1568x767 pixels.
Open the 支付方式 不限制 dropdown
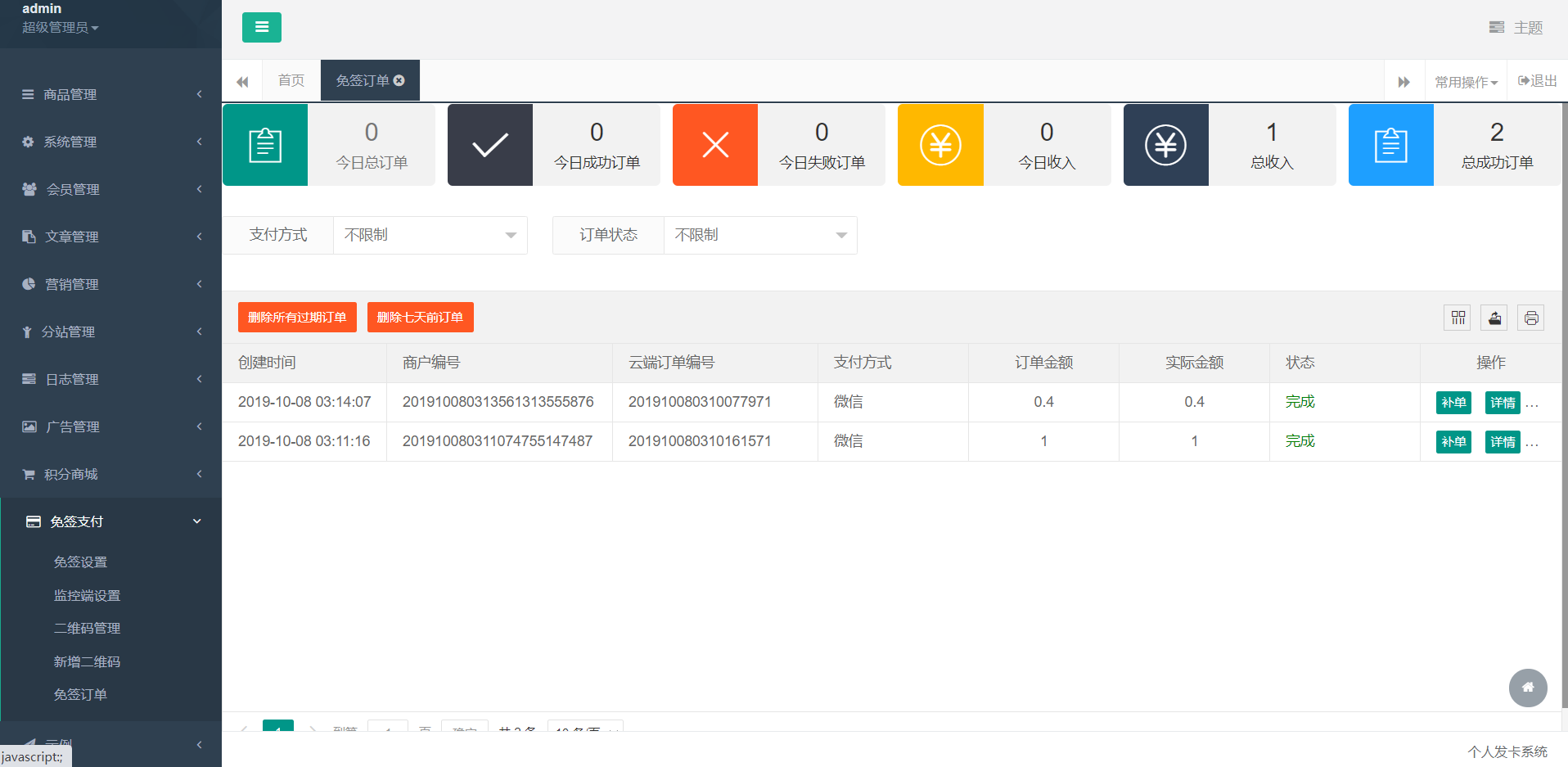point(430,235)
